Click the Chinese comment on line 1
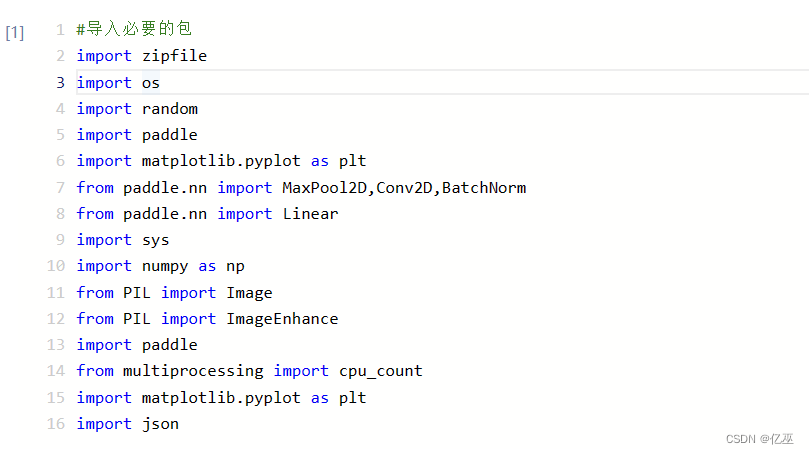This screenshot has height=454, width=809. pyautogui.click(x=134, y=30)
